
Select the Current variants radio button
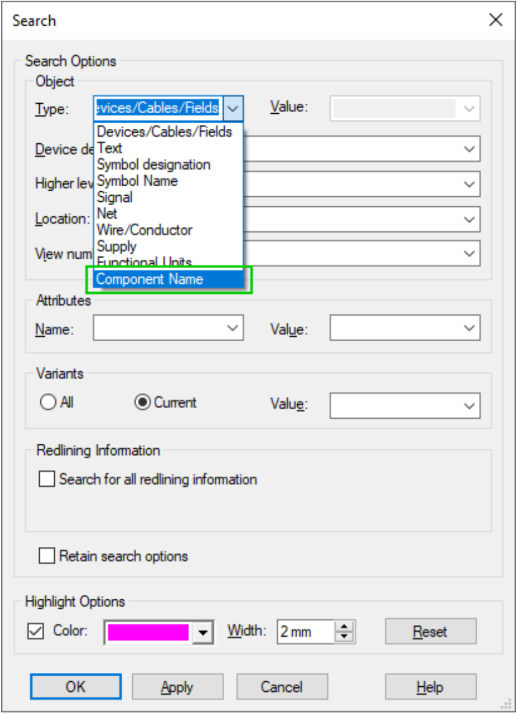coord(142,402)
